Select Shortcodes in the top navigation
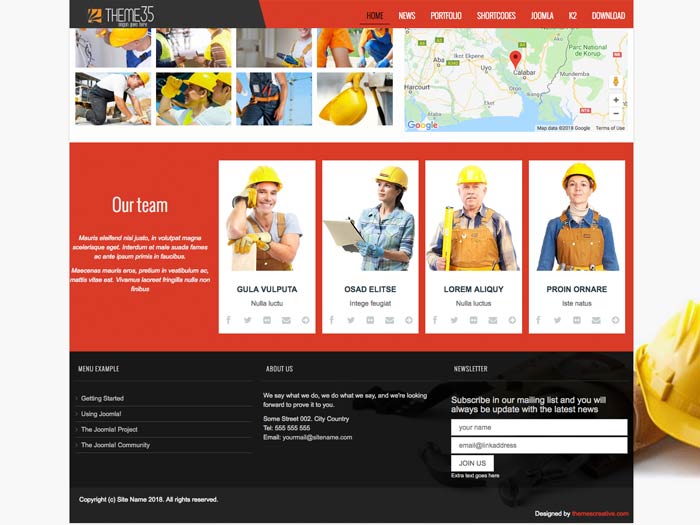Screen dimensions: 700x525 click(496, 16)
